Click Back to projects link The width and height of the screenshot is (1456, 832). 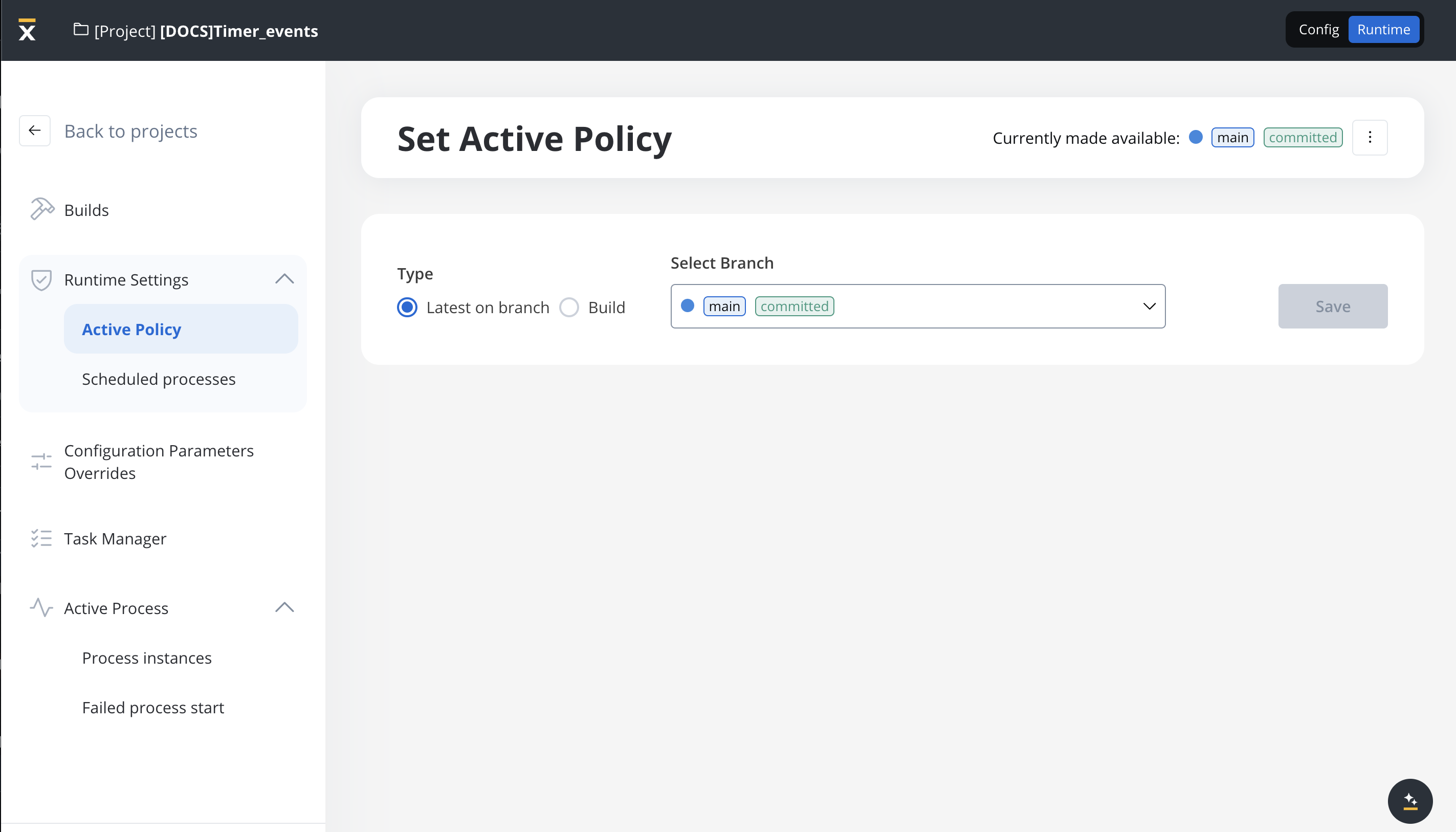[130, 131]
